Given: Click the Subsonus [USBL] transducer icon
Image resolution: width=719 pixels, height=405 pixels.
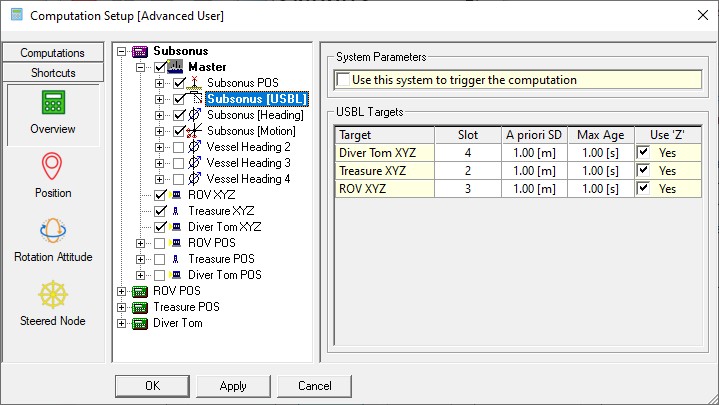Looking at the screenshot, I should pyautogui.click(x=194, y=99).
